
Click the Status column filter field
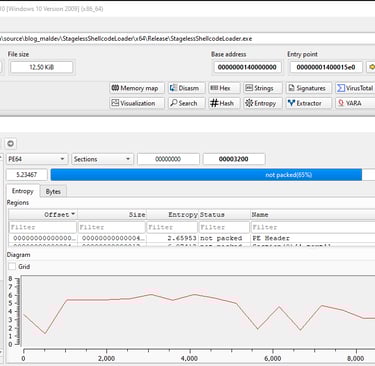tap(224, 227)
